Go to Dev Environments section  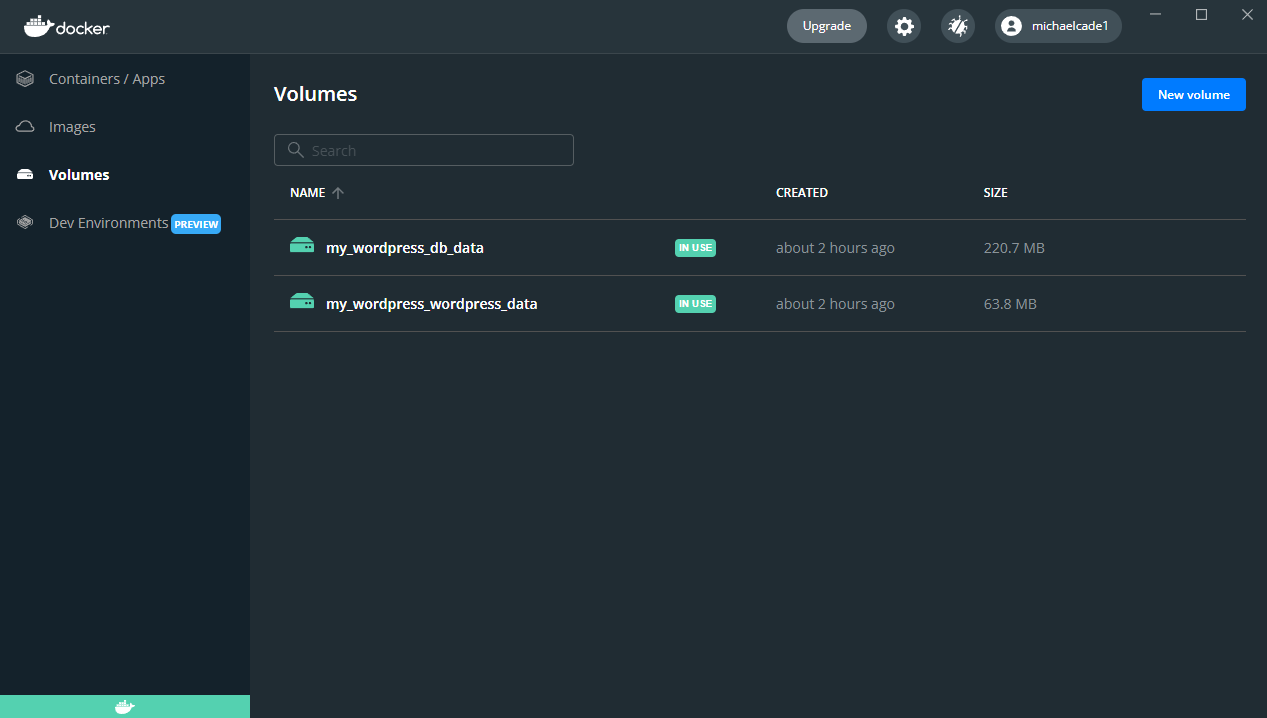tap(108, 223)
